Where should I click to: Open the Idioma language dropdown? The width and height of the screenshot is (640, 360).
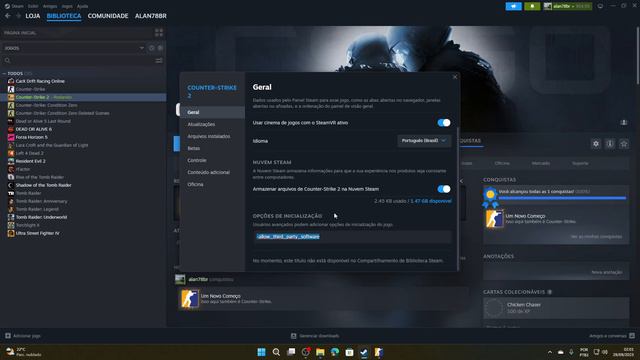pyautogui.click(x=424, y=140)
